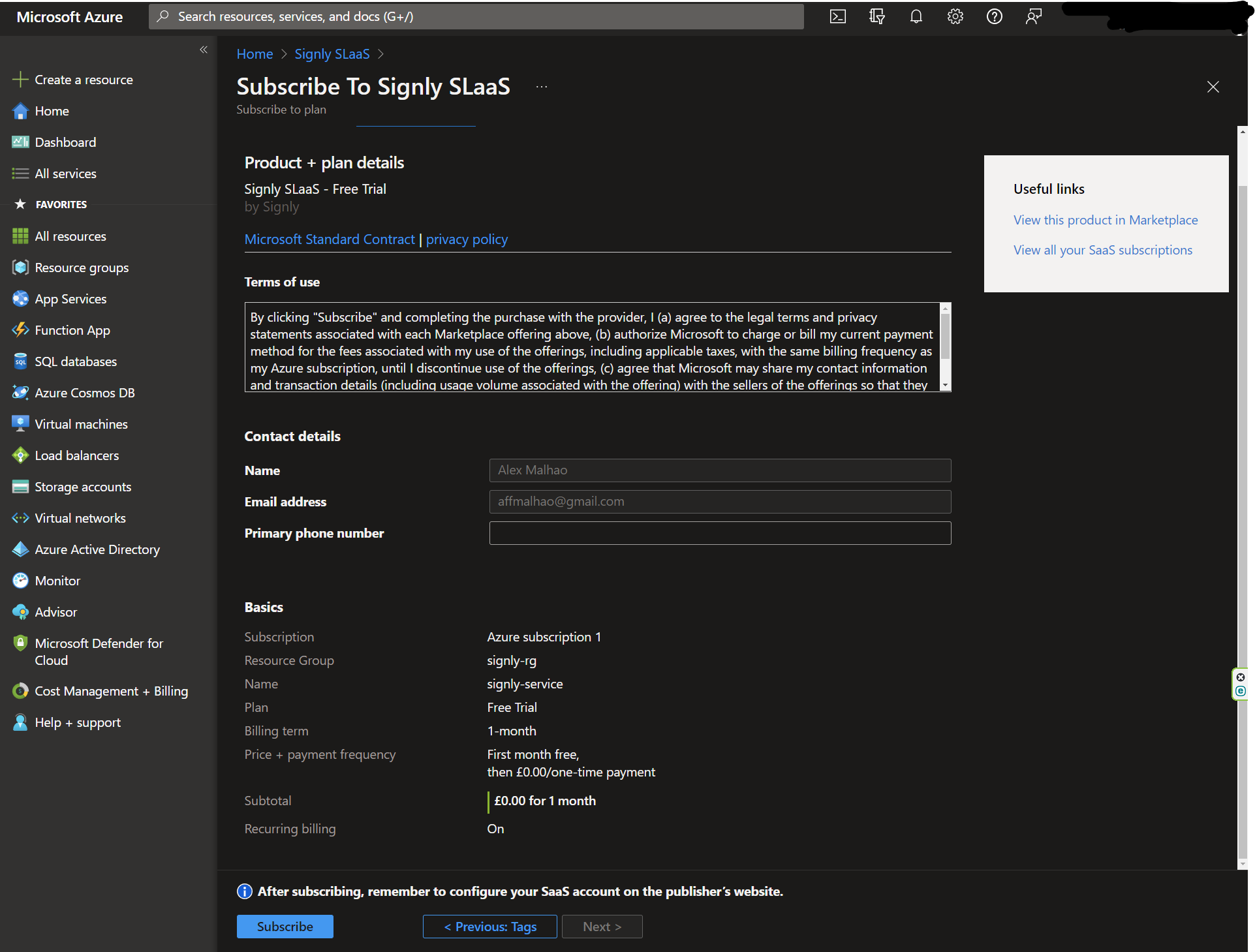Click the Terms of use scroll down arrow
The height and width of the screenshot is (952, 1255).
pyautogui.click(x=945, y=386)
